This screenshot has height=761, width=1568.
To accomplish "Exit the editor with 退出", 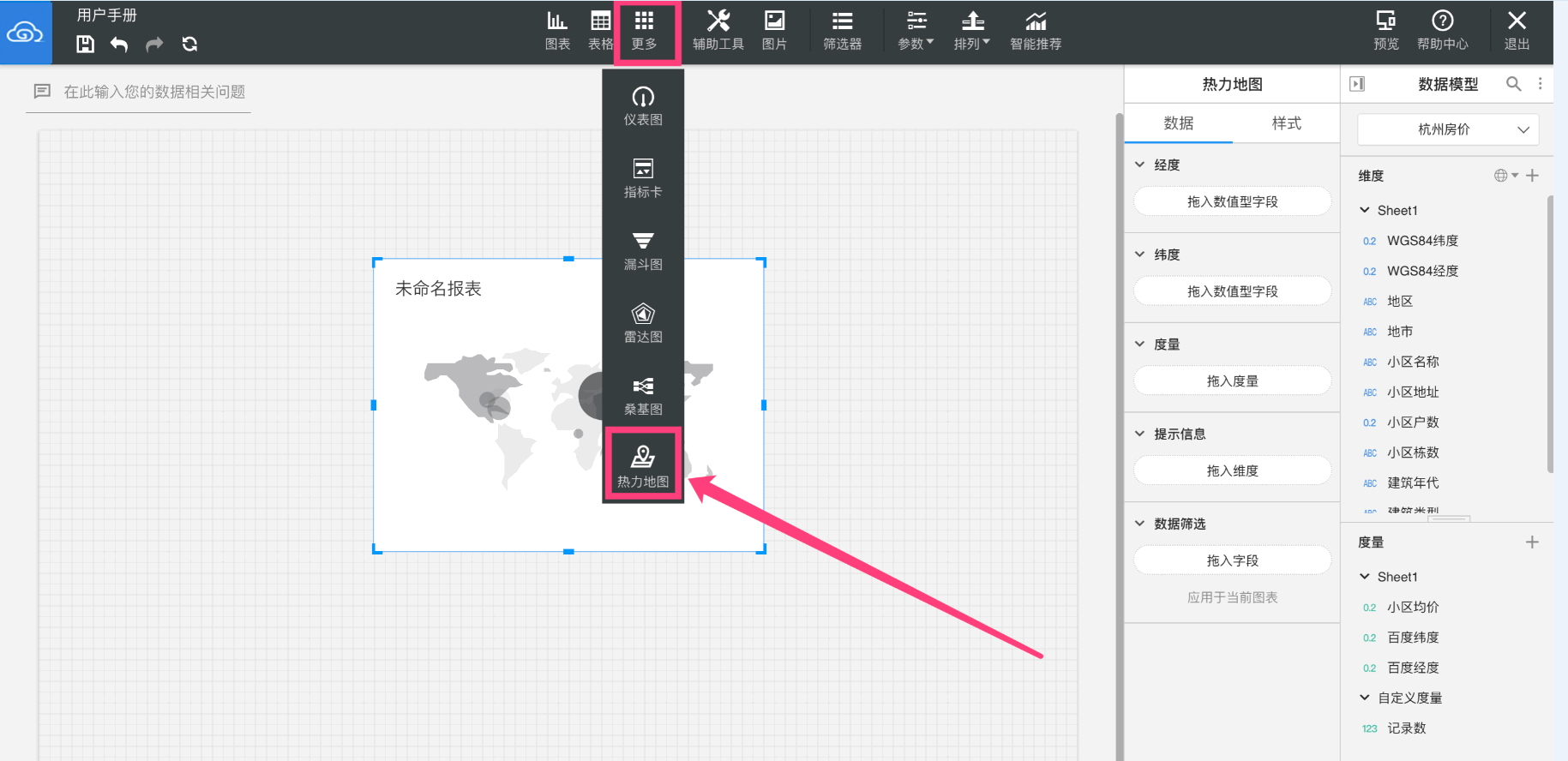I will coord(1517,31).
